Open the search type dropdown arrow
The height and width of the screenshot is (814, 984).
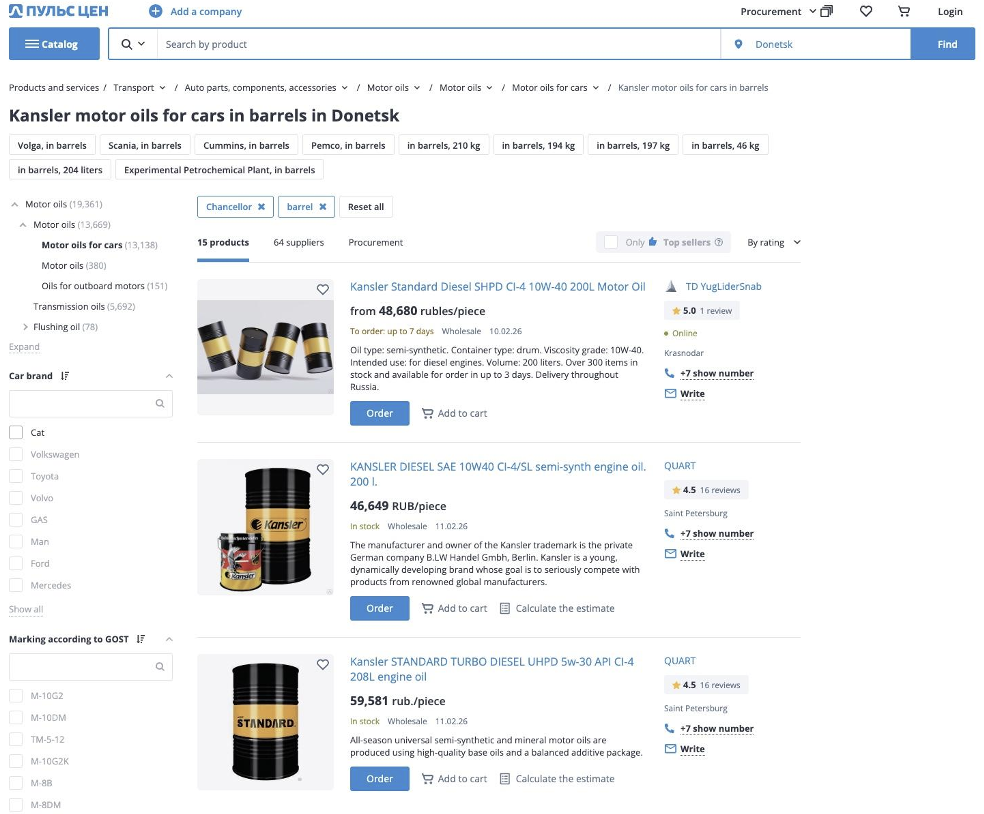pos(141,43)
